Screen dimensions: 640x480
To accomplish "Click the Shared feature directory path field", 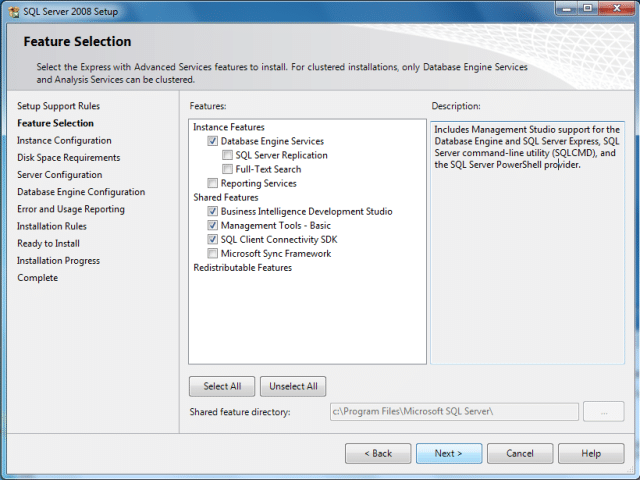I will pyautogui.click(x=454, y=411).
